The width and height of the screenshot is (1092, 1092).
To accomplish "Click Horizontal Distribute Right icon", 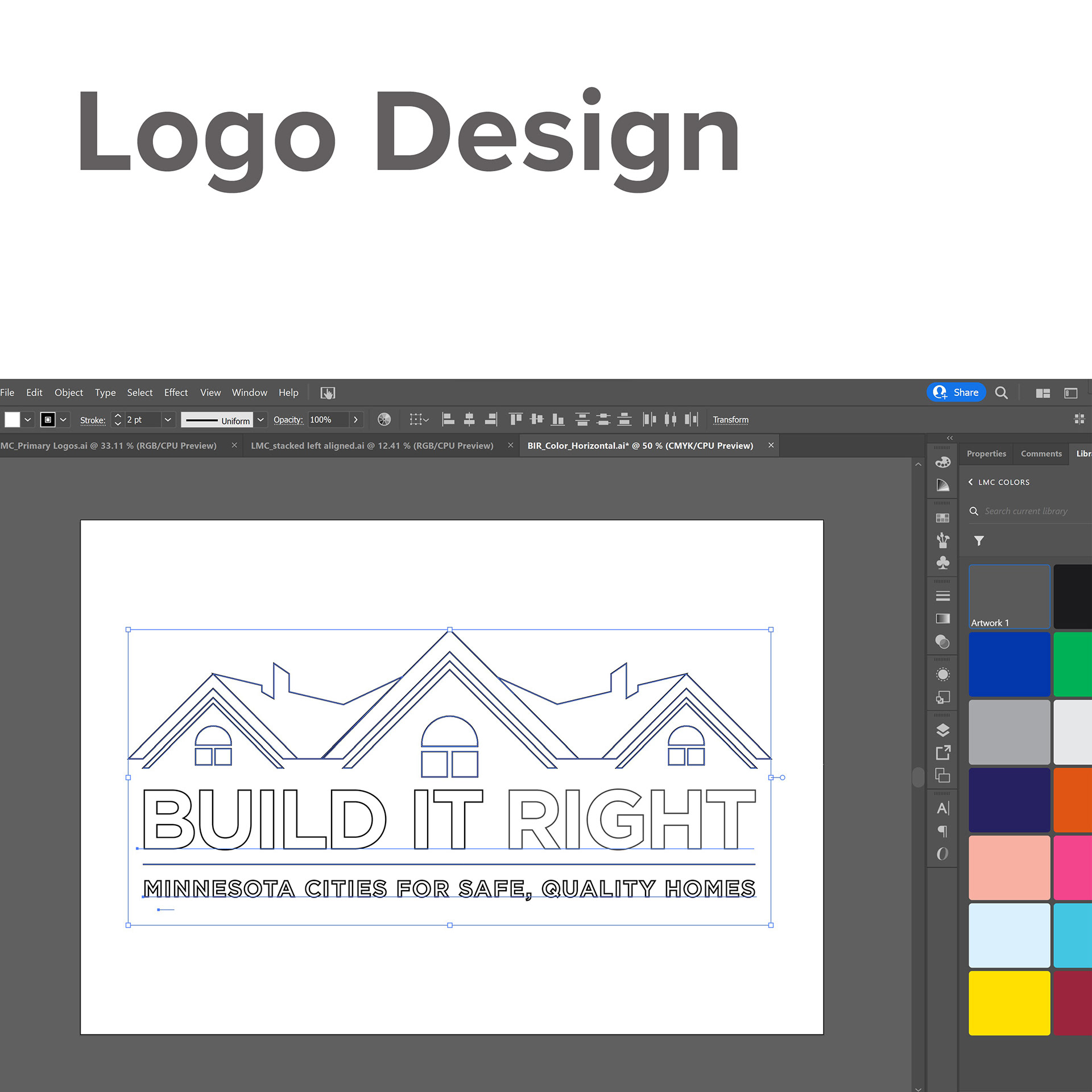I will [692, 420].
